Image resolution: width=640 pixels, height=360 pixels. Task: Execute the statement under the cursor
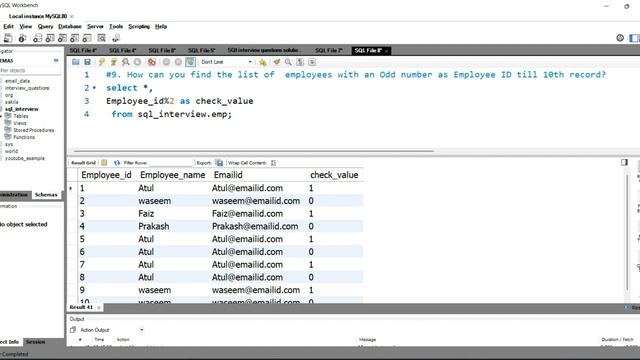(113, 62)
